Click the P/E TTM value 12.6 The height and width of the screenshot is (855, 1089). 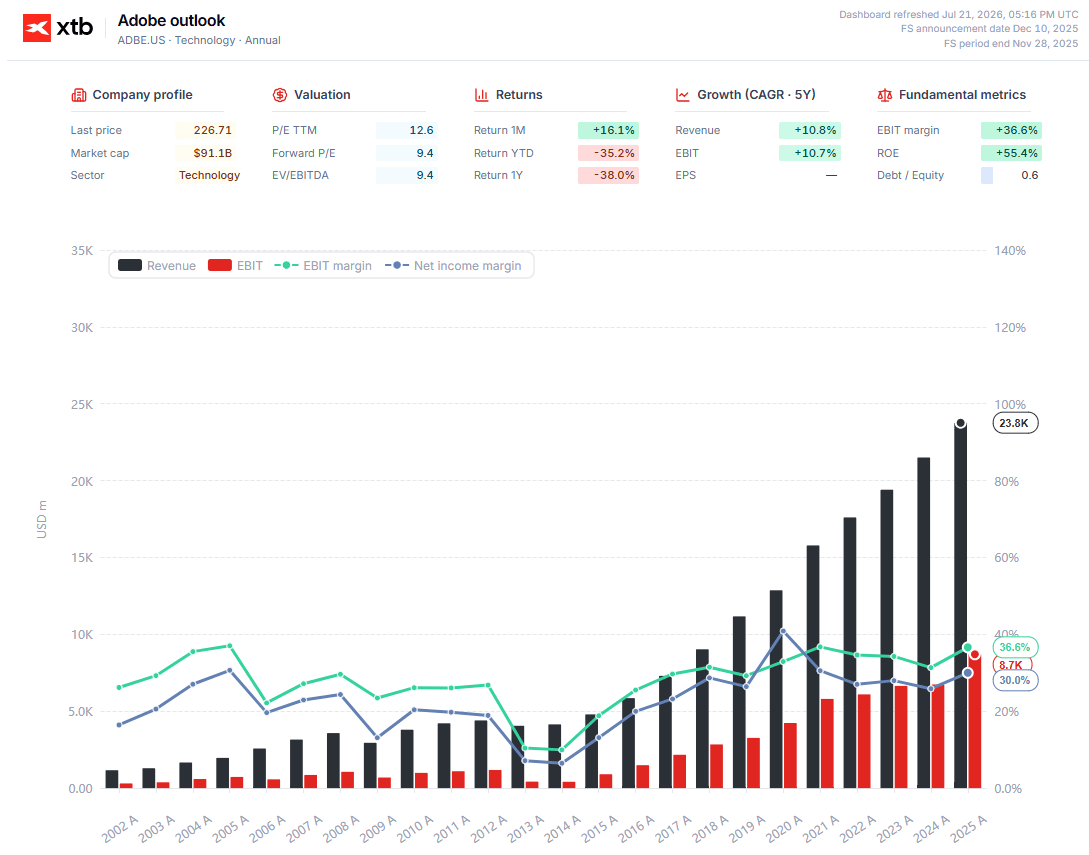[422, 130]
